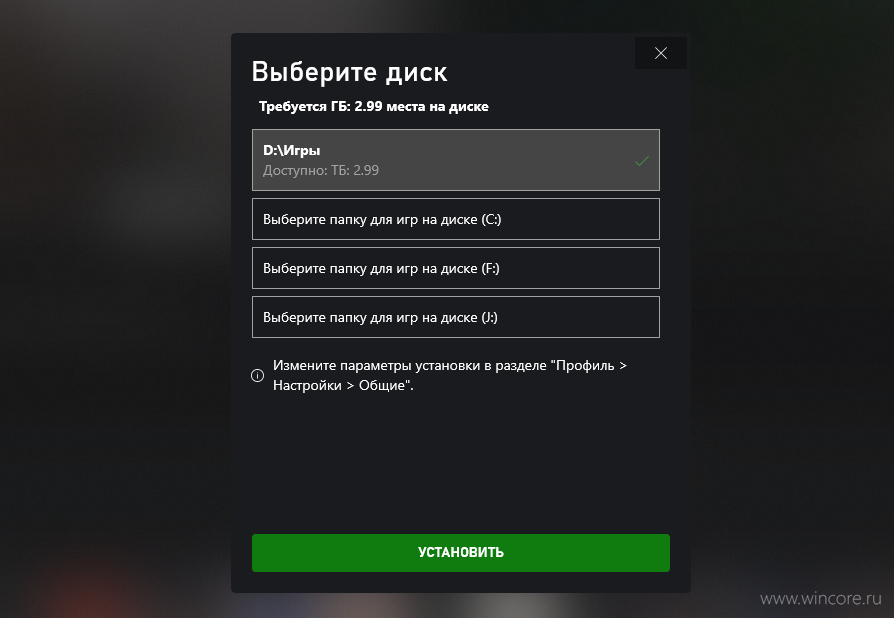This screenshot has height=618, width=894.
Task: Click the (F:) drive letter text
Action: [490, 269]
